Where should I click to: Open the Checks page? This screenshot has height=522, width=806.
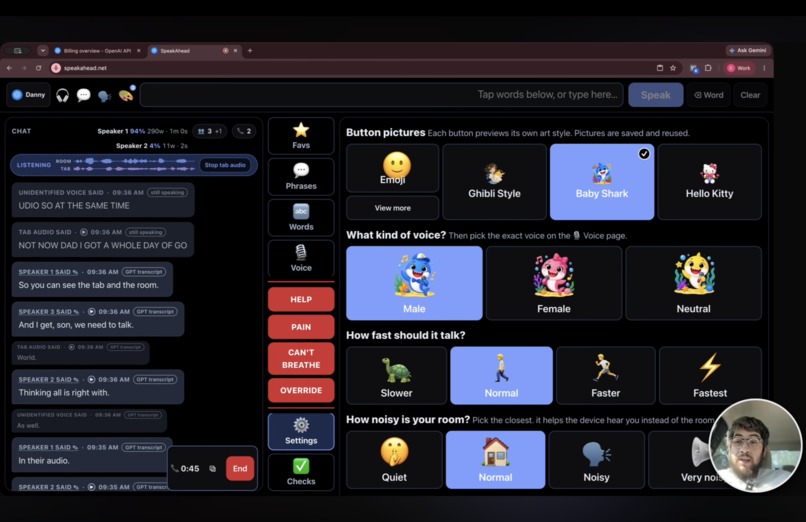(x=301, y=472)
